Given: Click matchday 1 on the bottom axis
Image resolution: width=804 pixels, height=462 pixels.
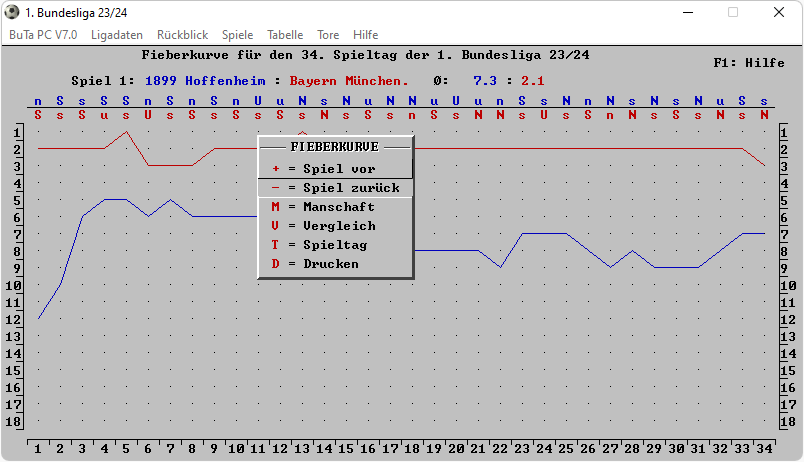Looking at the screenshot, I should 38,448.
